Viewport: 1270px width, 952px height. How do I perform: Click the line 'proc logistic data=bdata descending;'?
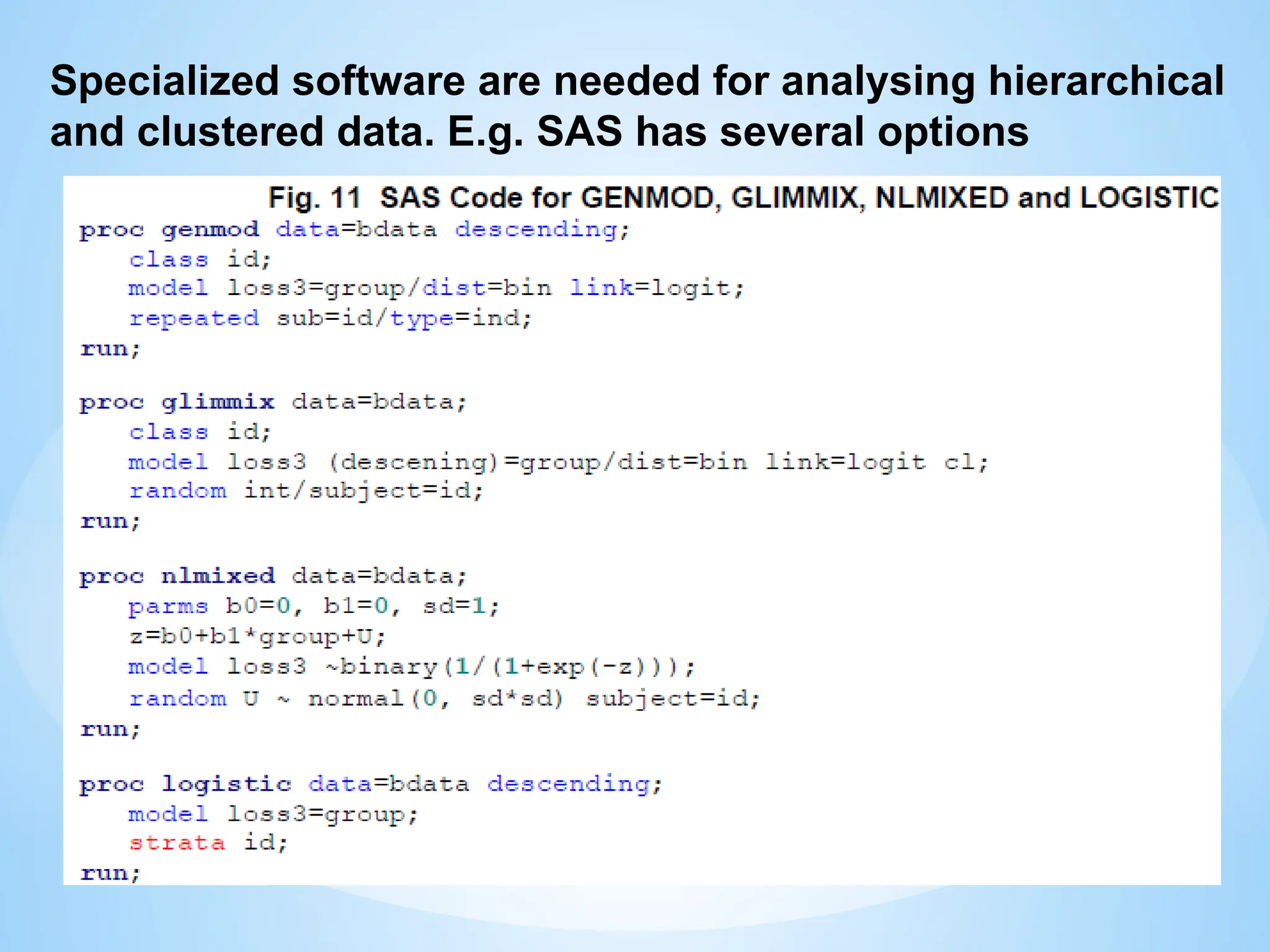[x=371, y=784]
